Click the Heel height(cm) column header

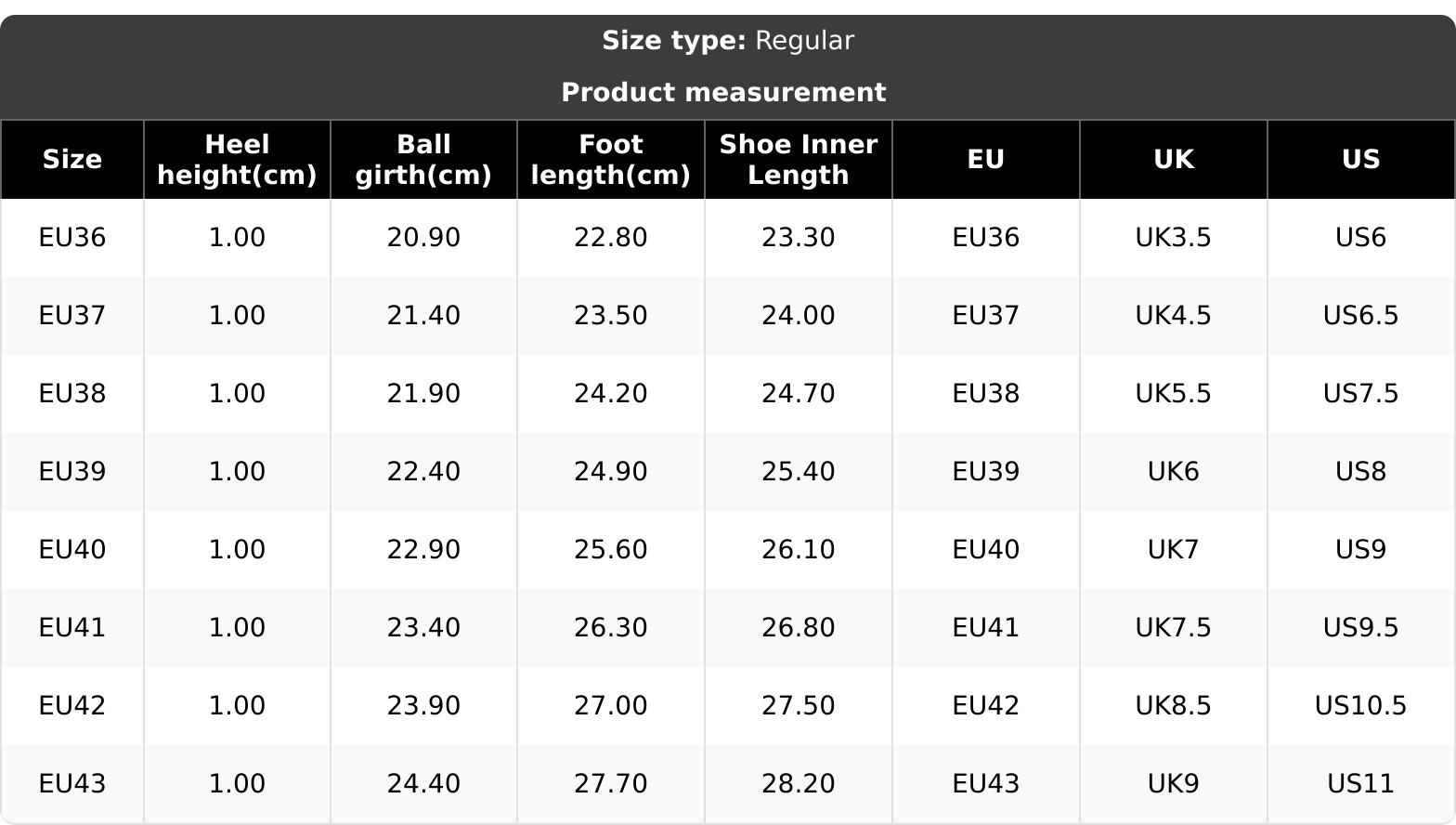(237, 160)
